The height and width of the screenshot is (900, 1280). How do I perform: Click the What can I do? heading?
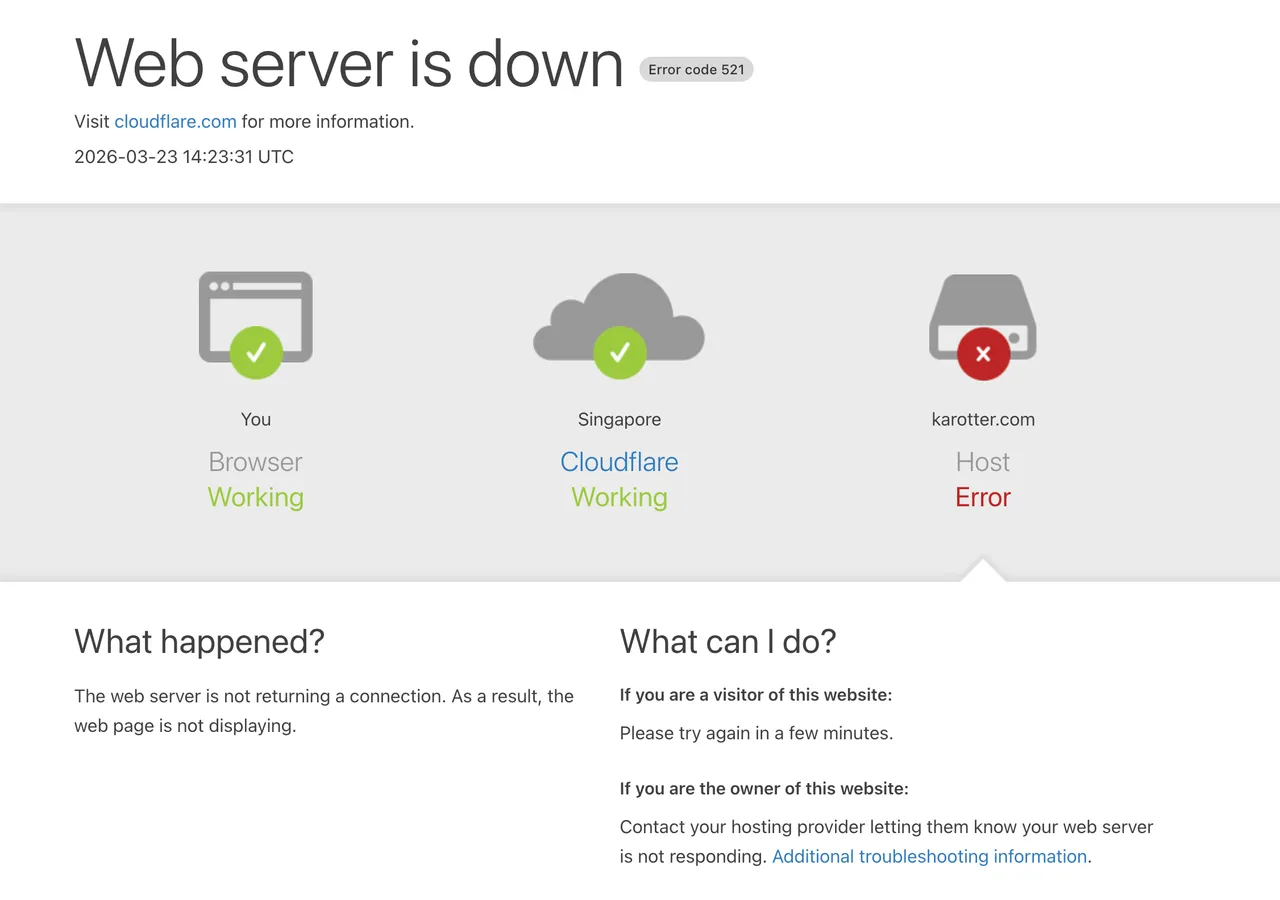(728, 641)
